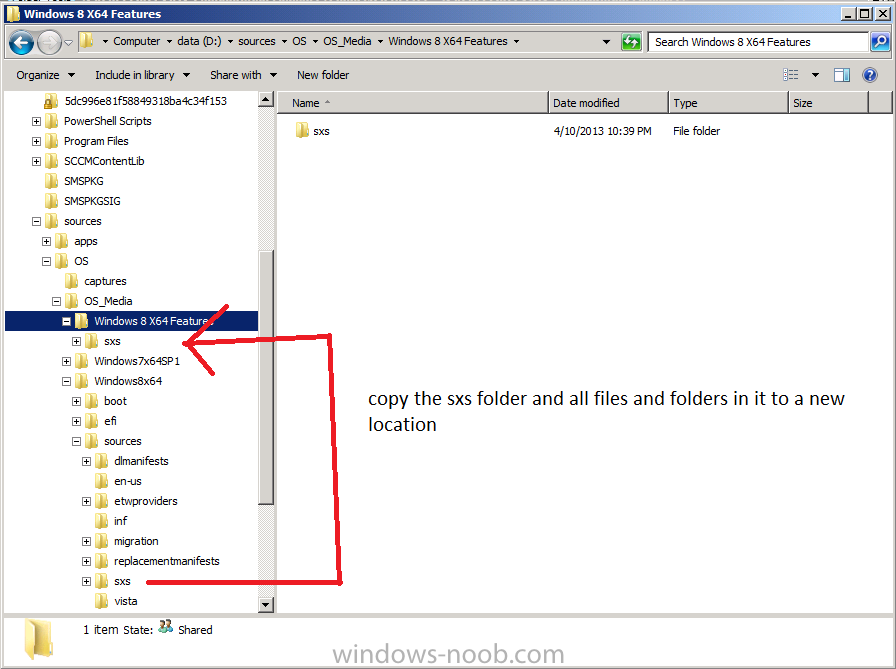The height and width of the screenshot is (669, 896).
Task: Click the File folder type cell
Action: (x=696, y=131)
